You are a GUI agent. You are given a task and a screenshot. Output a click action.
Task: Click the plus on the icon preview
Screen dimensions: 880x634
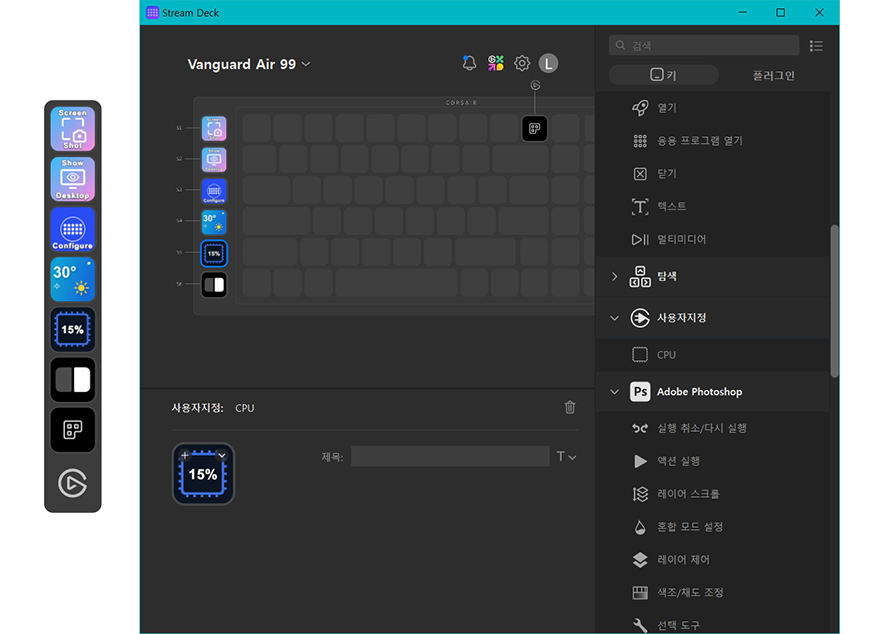(x=185, y=456)
